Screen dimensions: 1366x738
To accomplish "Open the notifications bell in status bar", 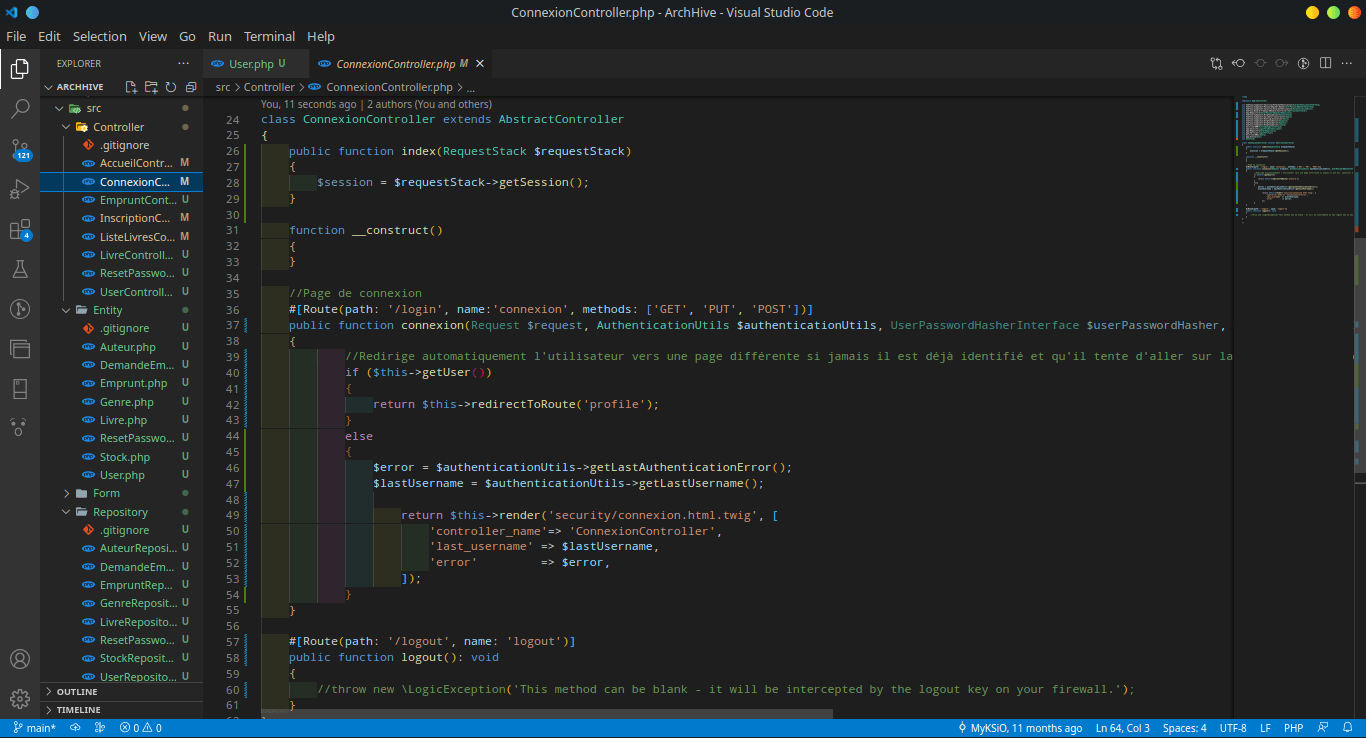I will 1347,728.
